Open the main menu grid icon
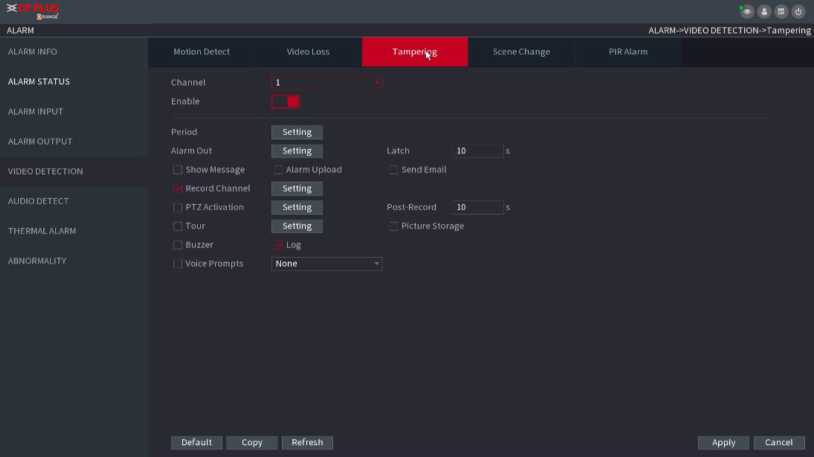The image size is (814, 457). point(781,11)
